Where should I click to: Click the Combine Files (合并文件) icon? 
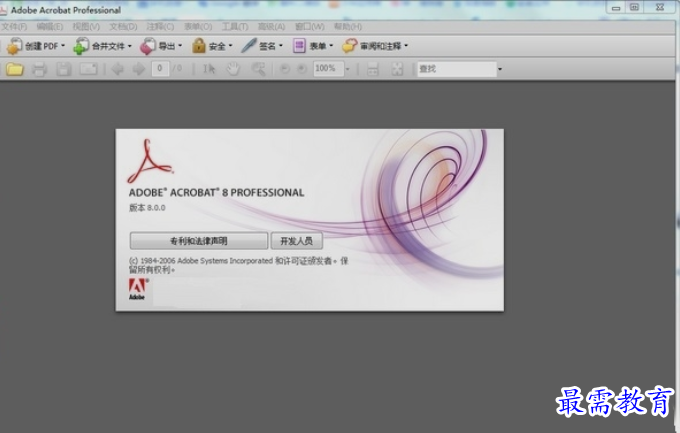point(81,46)
